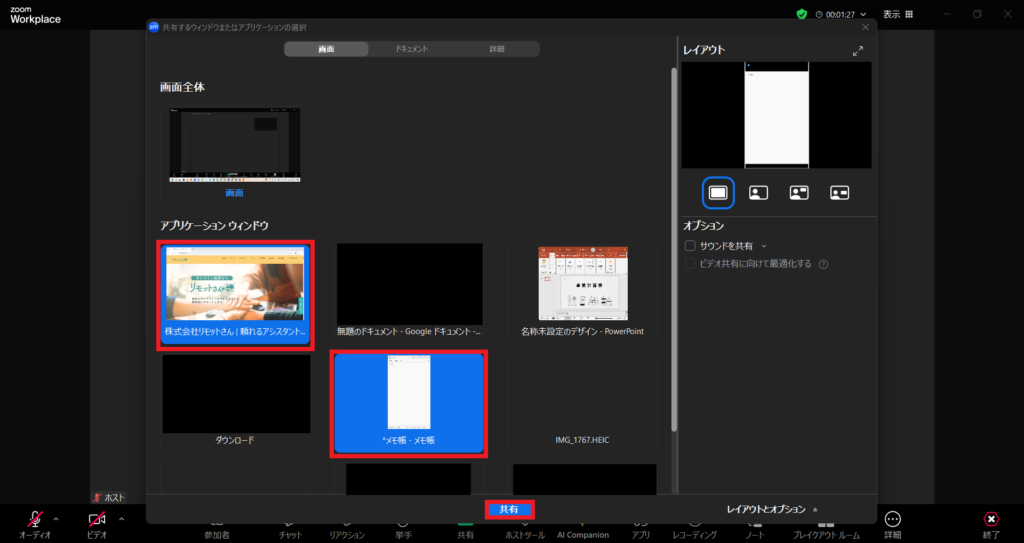Viewport: 1024px width, 543px height.
Task: Enable the サウンドを共有 checkbox
Action: click(x=690, y=245)
